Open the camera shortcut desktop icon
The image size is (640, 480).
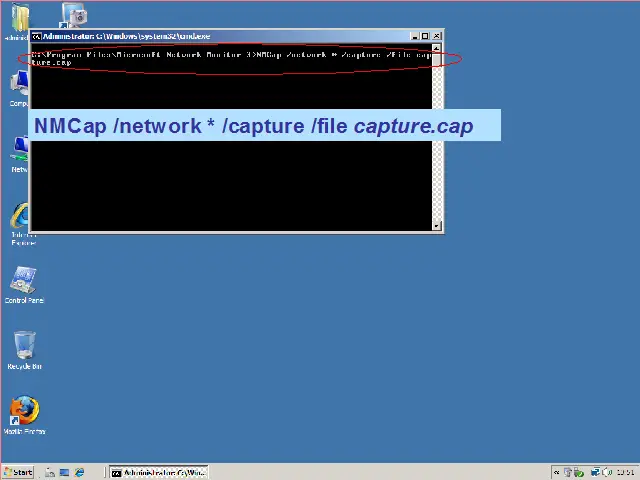coord(74,15)
